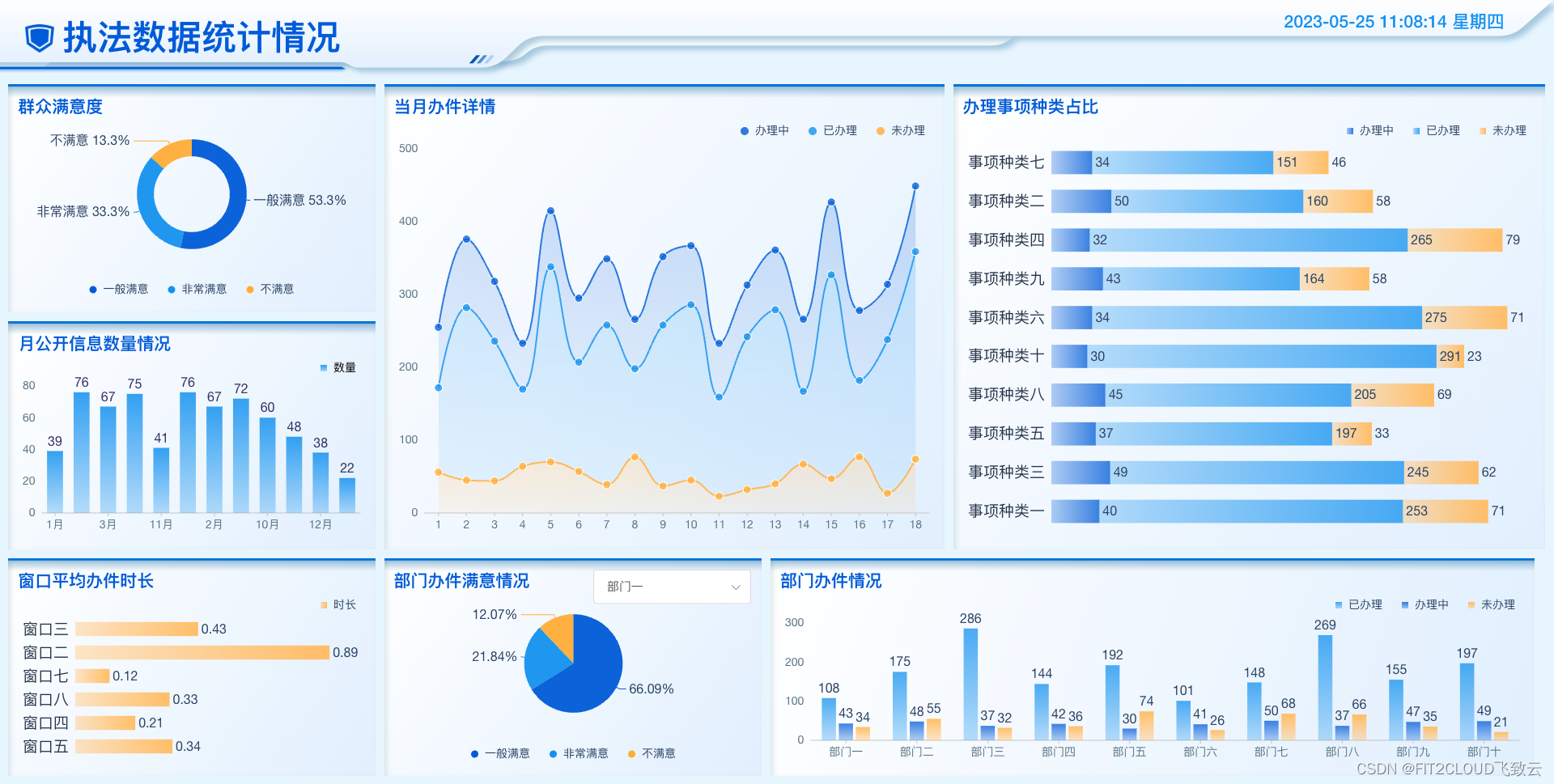This screenshot has width=1554, height=784.
Task: Click the 时长 legend icon in 窗口平均办件时长
Action: 325,604
